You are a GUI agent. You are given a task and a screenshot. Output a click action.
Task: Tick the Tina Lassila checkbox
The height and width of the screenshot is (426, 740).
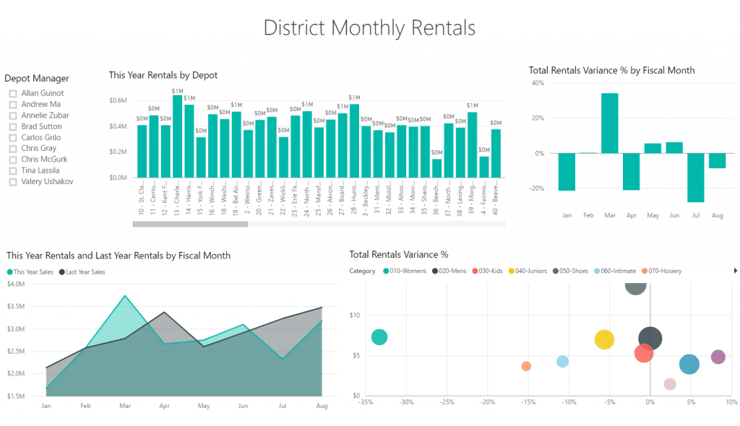pos(13,171)
